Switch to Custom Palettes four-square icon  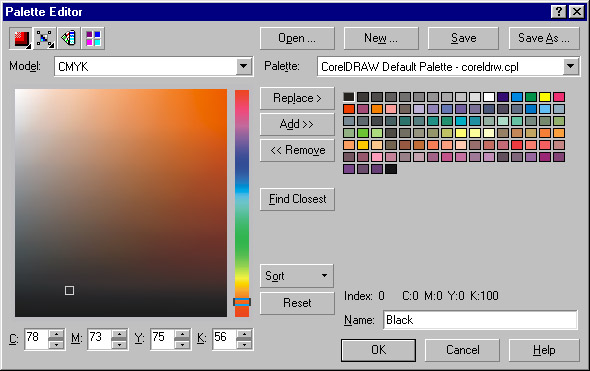(93, 38)
